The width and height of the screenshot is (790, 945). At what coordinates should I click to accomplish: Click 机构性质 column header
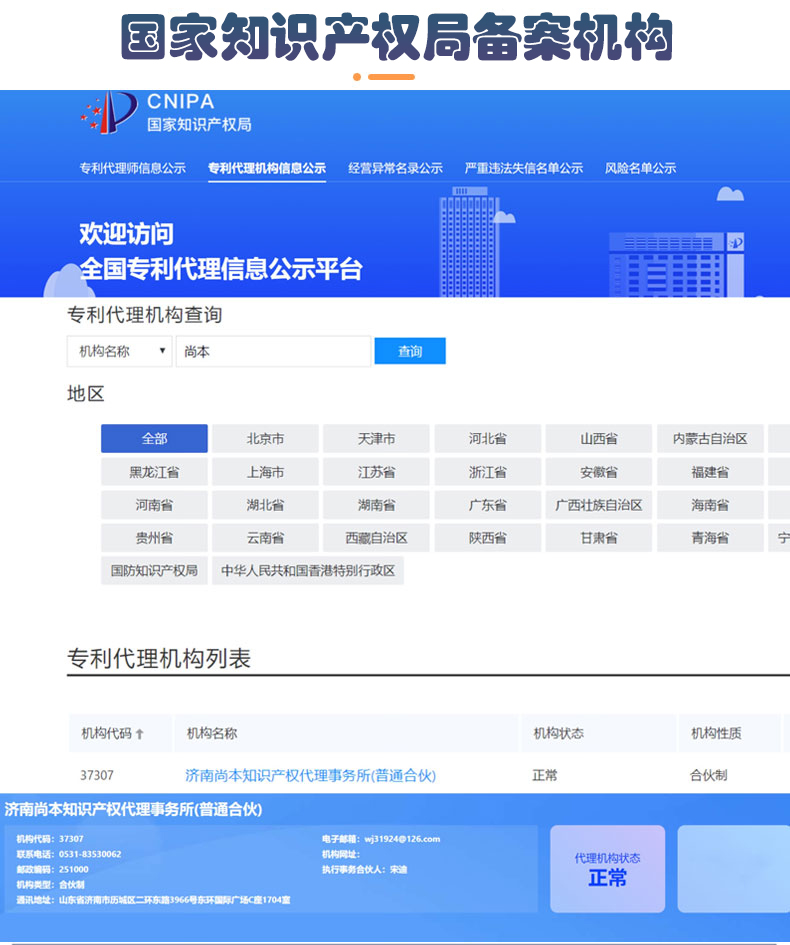coord(729,733)
